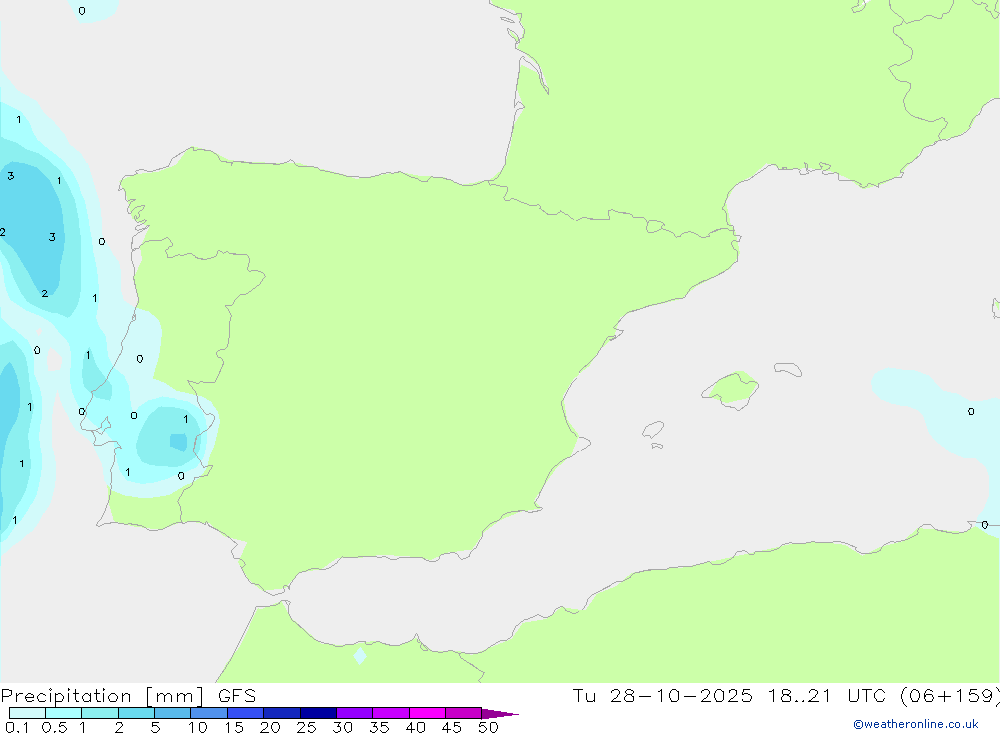The image size is (1000, 733).
Task: Select the 35–40 mm violet legend swatch
Action: [x=390, y=713]
